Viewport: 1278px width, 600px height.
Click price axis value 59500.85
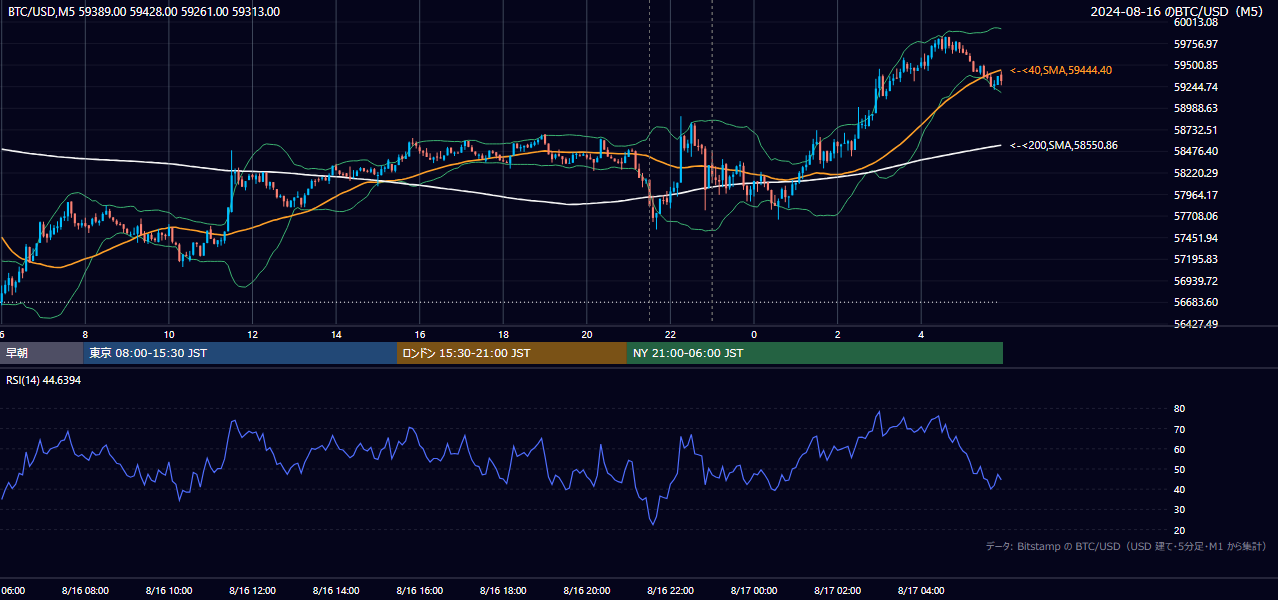click(x=1196, y=65)
